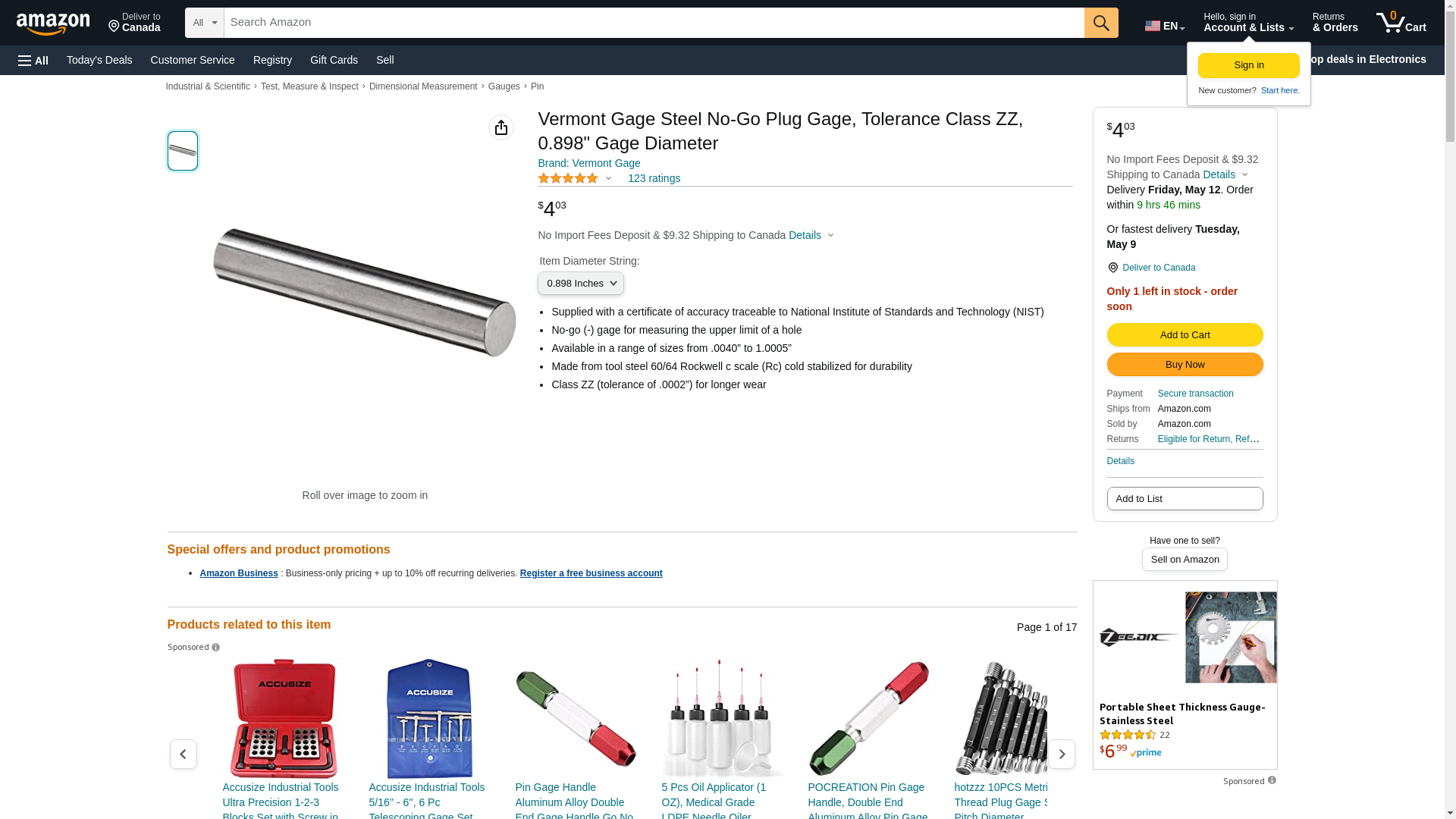The height and width of the screenshot is (819, 1456).
Task: Open Today's Deals in navigation bar
Action: 99,60
